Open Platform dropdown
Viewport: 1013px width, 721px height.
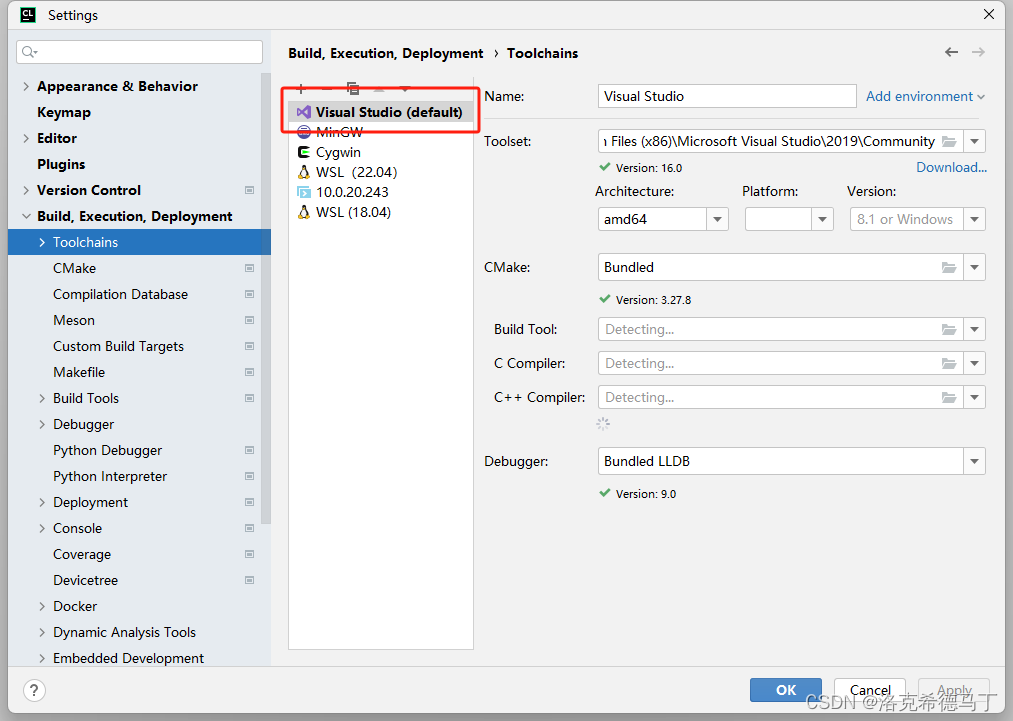[822, 220]
